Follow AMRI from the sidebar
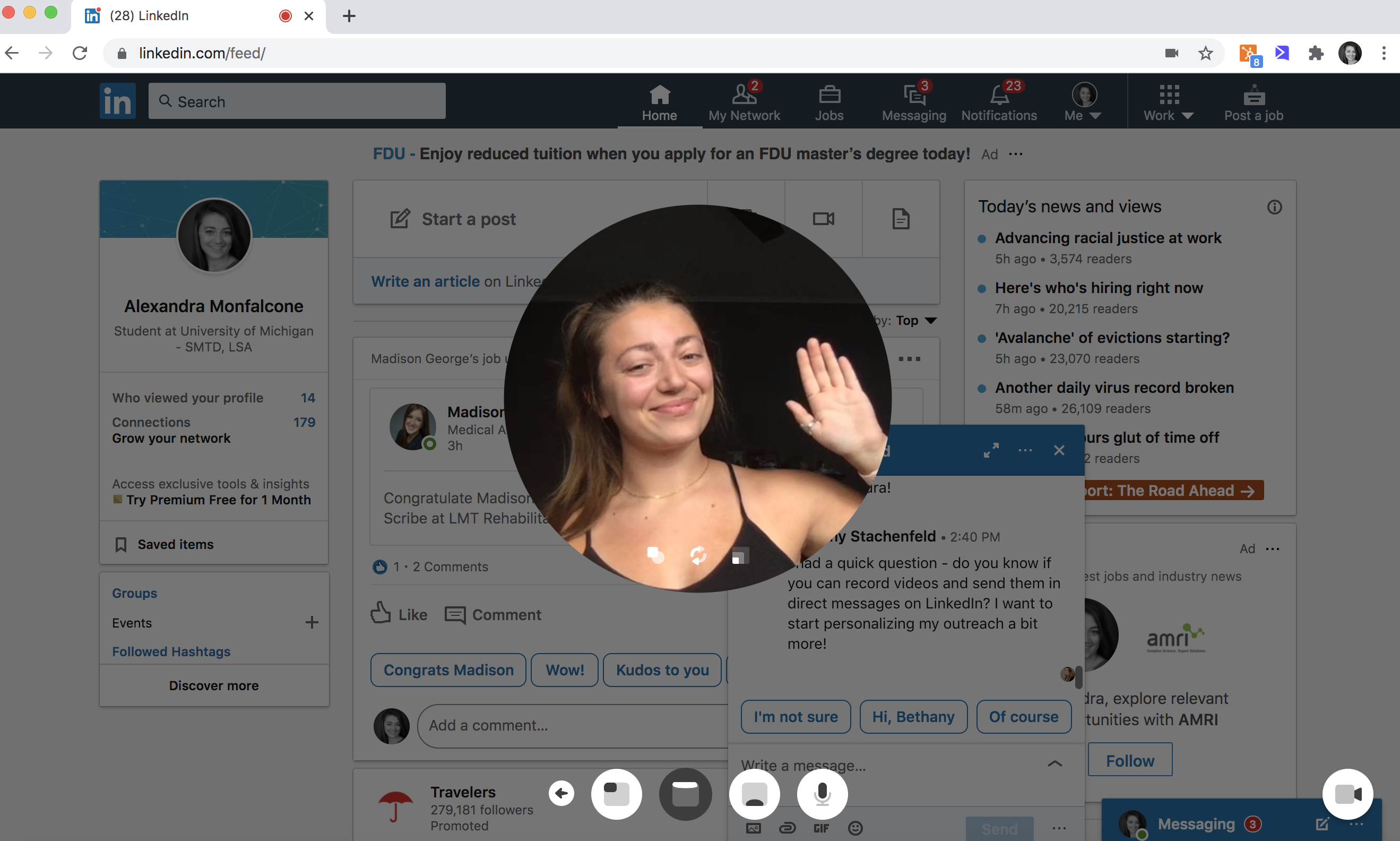1400x841 pixels. click(1129, 760)
